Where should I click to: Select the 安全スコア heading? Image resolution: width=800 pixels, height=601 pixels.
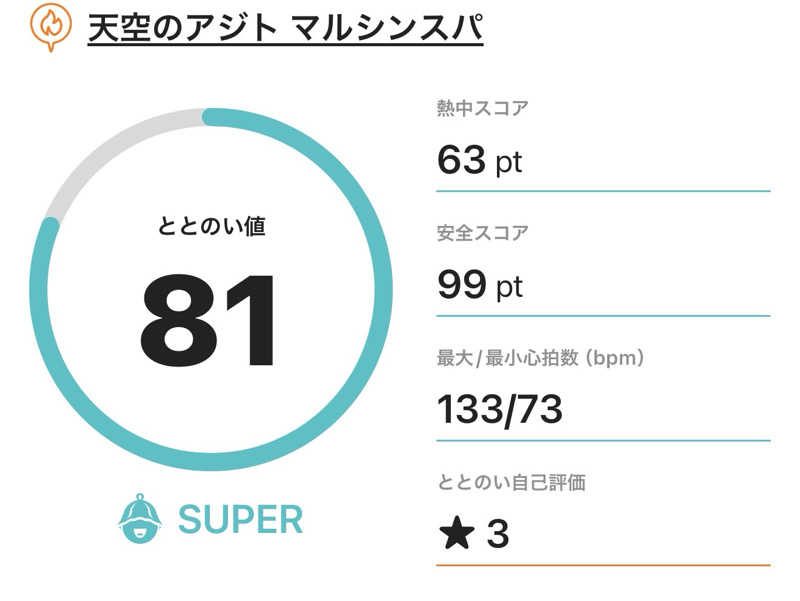click(x=483, y=234)
